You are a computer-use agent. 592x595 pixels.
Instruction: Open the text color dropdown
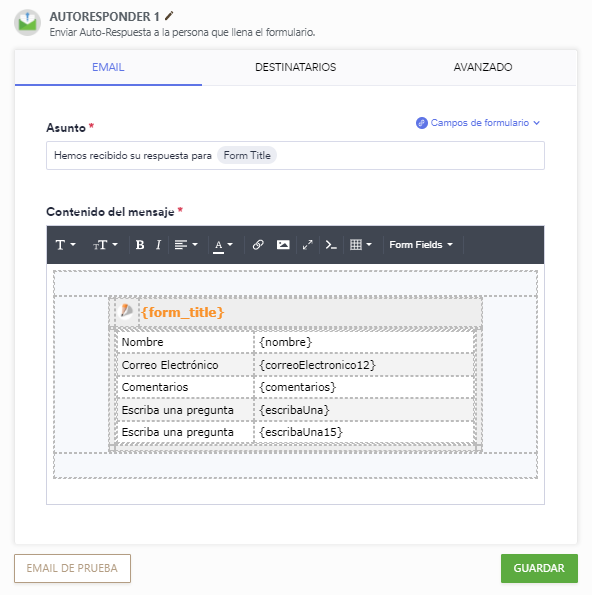pos(223,245)
